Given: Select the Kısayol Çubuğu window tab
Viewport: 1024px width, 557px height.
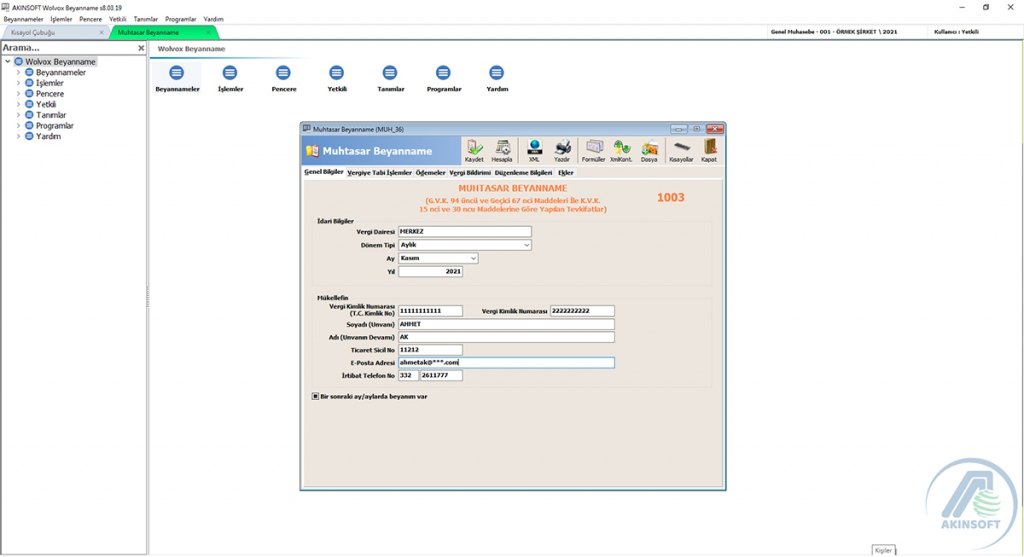Looking at the screenshot, I should point(56,32).
